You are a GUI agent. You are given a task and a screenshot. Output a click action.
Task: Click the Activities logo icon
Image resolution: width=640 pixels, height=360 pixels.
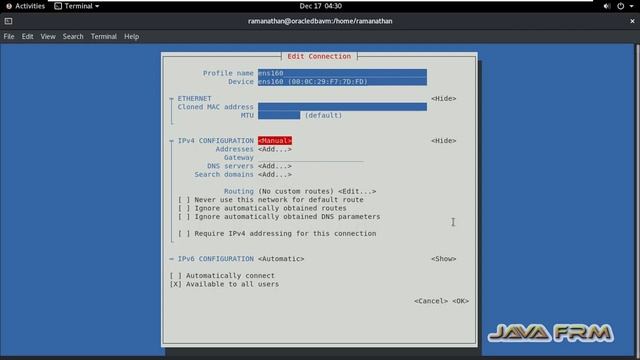click(9, 6)
